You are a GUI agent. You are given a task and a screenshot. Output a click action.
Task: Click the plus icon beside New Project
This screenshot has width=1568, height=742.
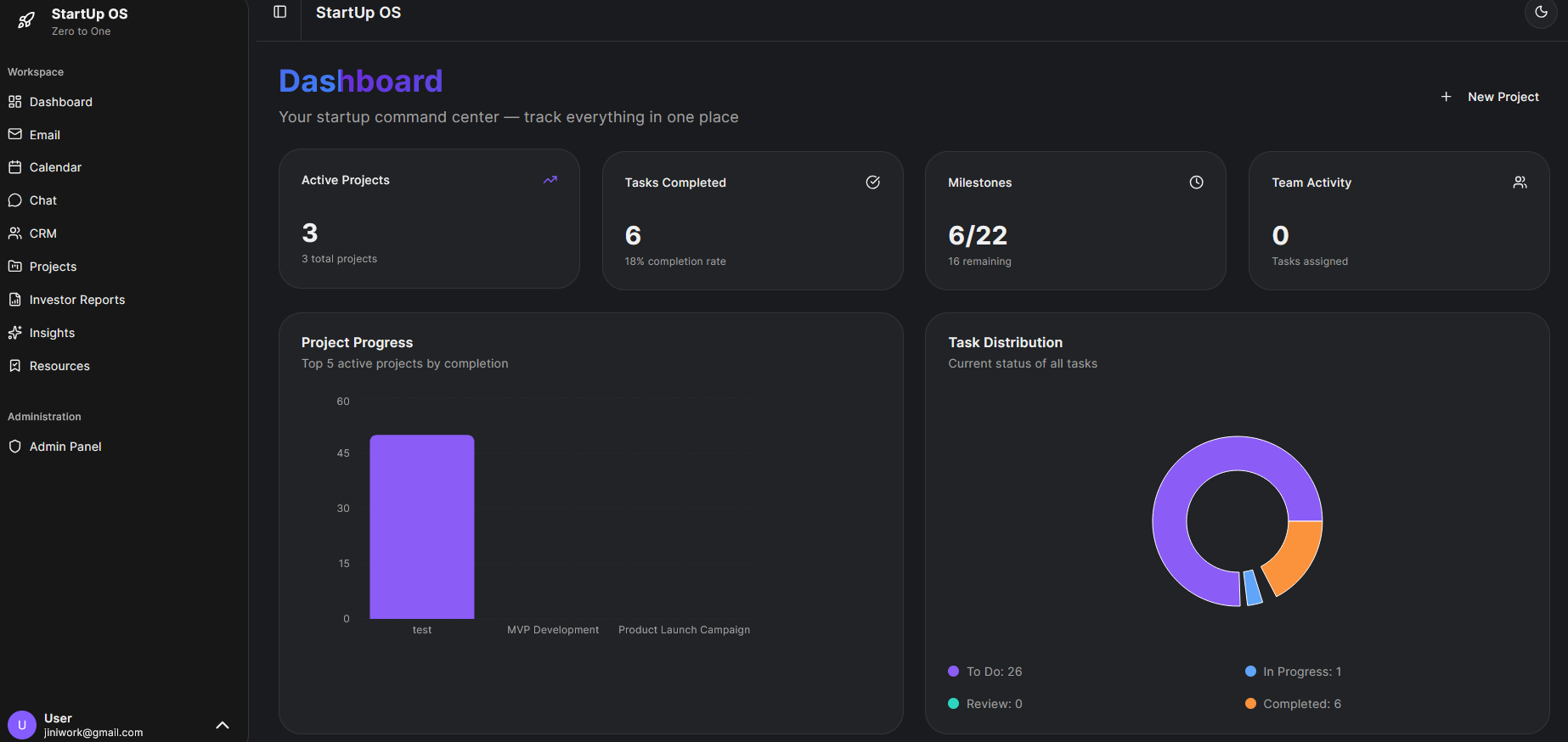[1446, 97]
